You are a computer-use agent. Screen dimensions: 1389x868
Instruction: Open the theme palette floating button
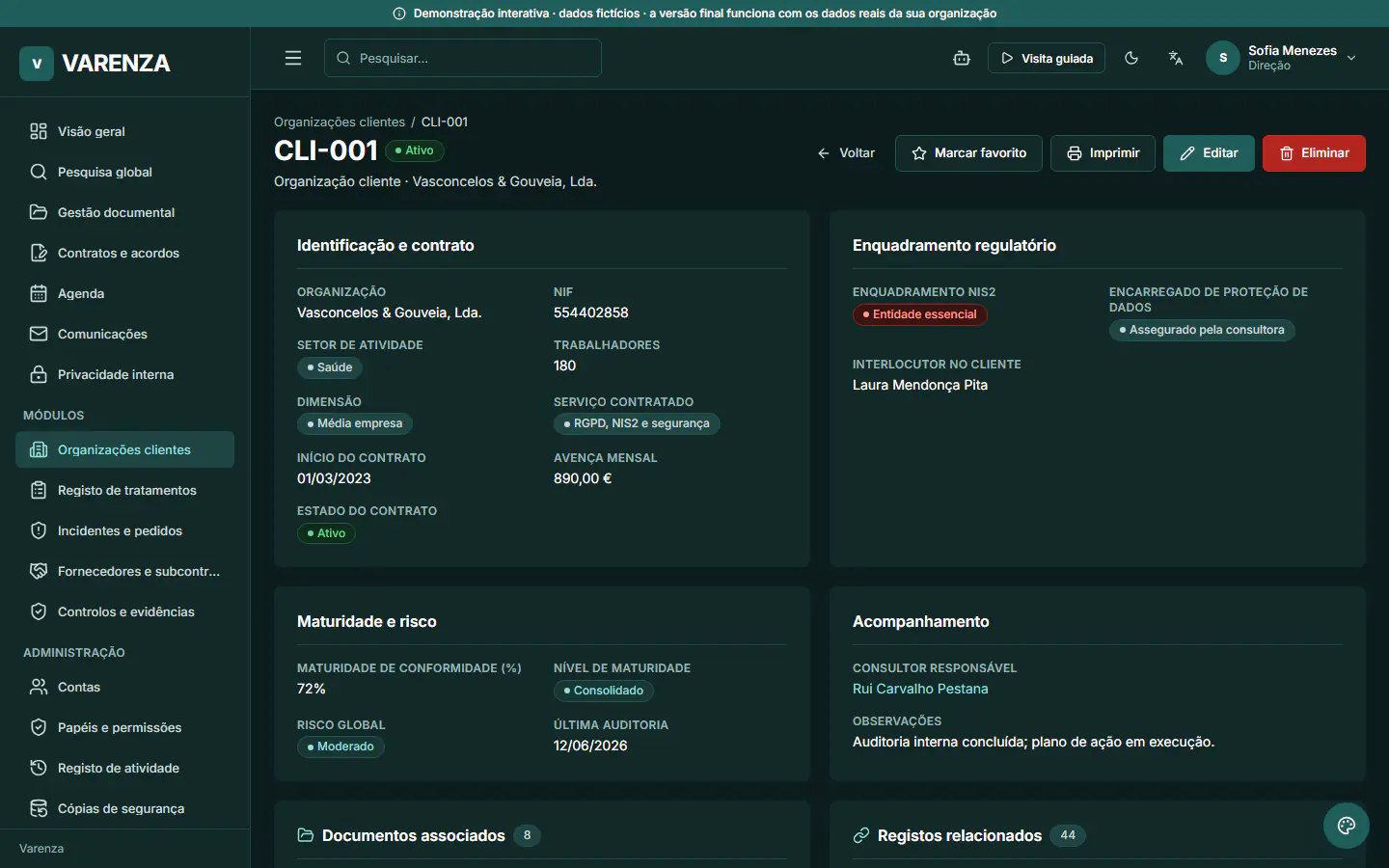click(1347, 826)
